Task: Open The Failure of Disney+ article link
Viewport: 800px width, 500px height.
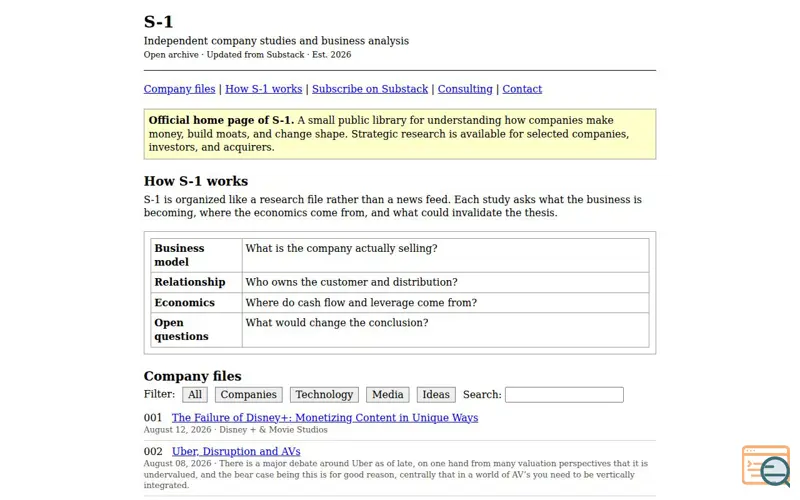Action: point(325,417)
